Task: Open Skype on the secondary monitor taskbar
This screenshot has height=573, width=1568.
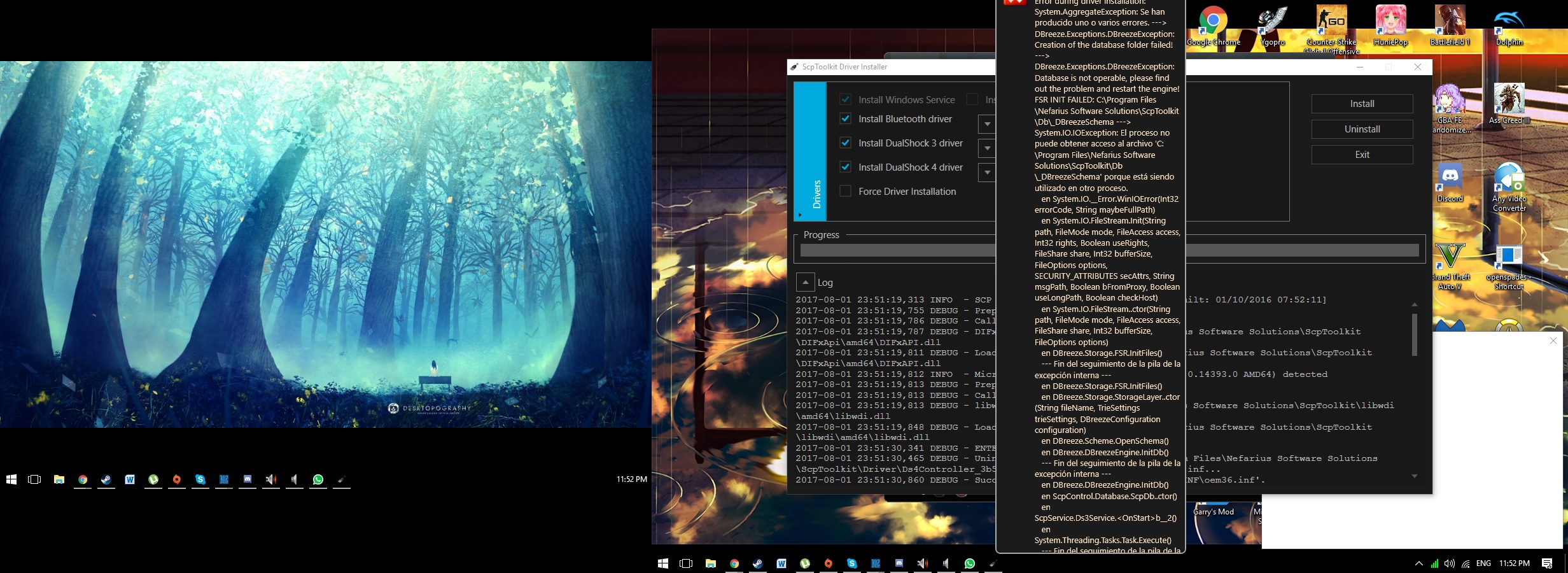Action: tap(200, 479)
